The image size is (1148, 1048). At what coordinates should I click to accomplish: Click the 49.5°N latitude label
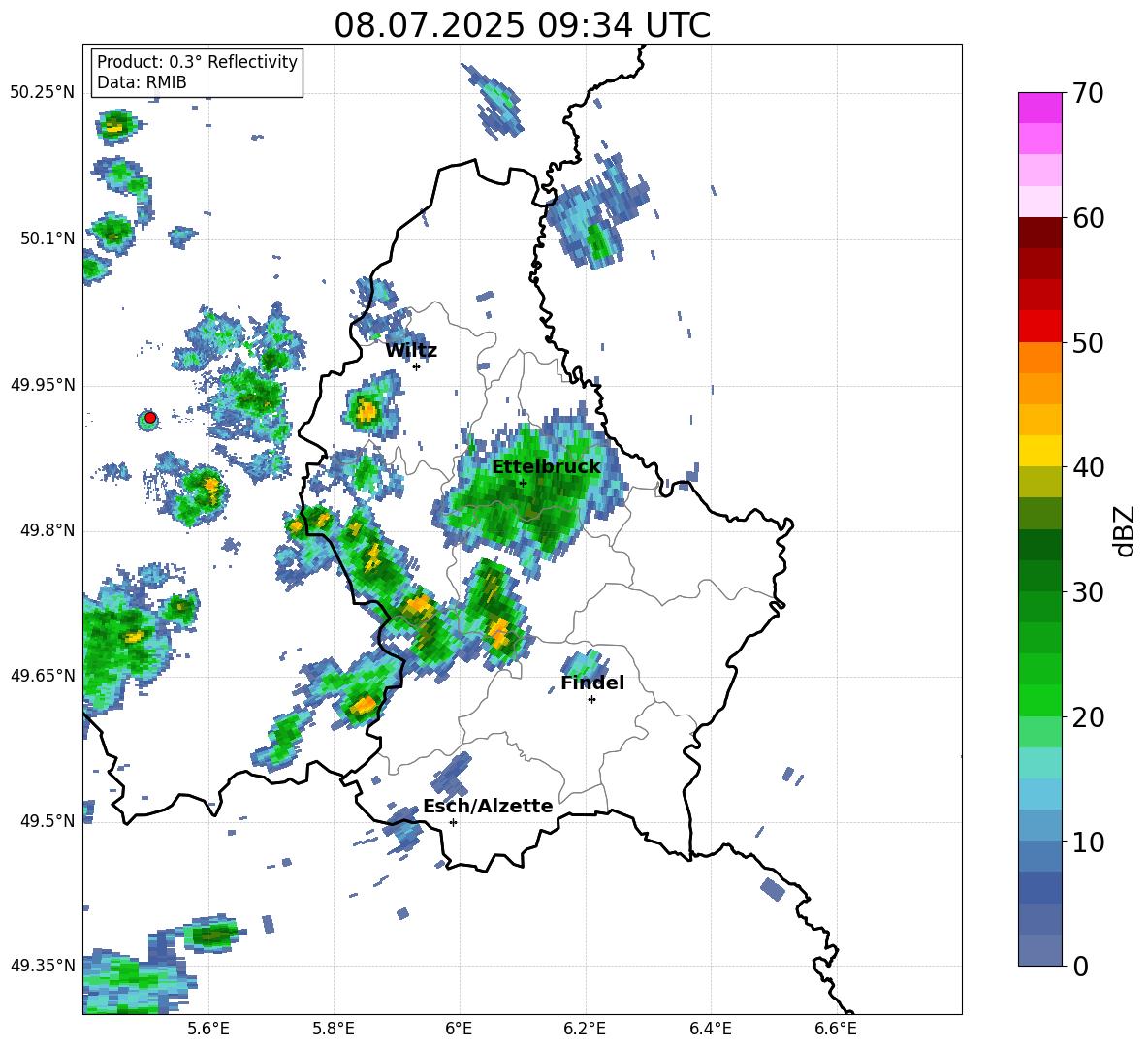(48, 821)
